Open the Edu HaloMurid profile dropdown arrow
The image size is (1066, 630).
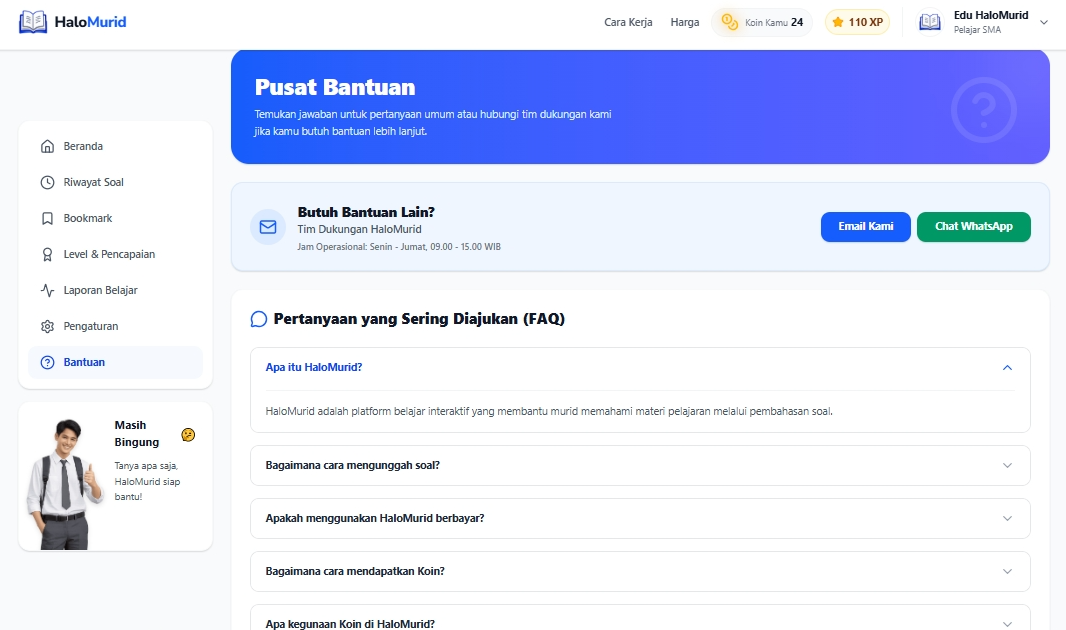1044,22
